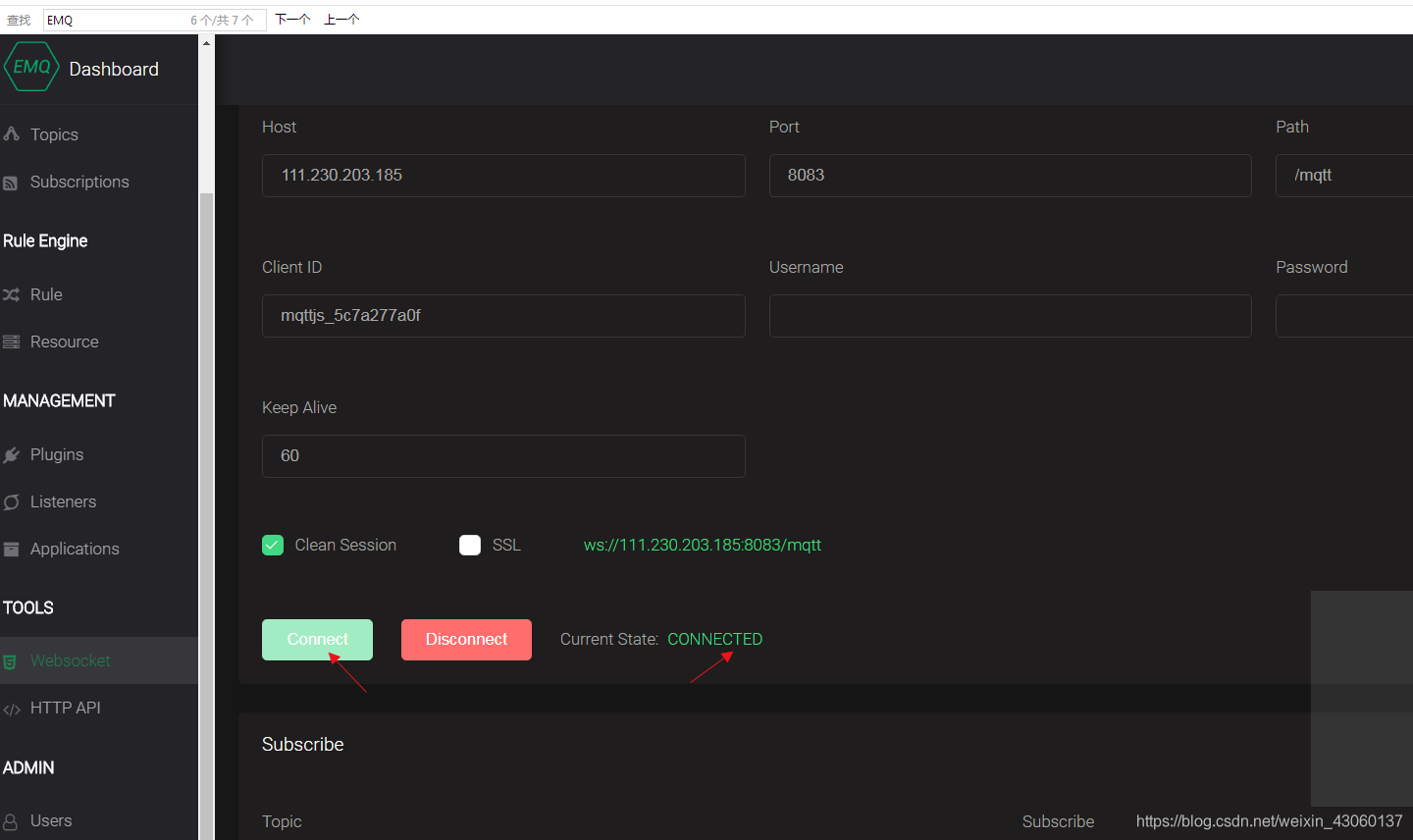Image resolution: width=1413 pixels, height=840 pixels.
Task: Click the Subscribe panel heading
Action: (x=303, y=744)
